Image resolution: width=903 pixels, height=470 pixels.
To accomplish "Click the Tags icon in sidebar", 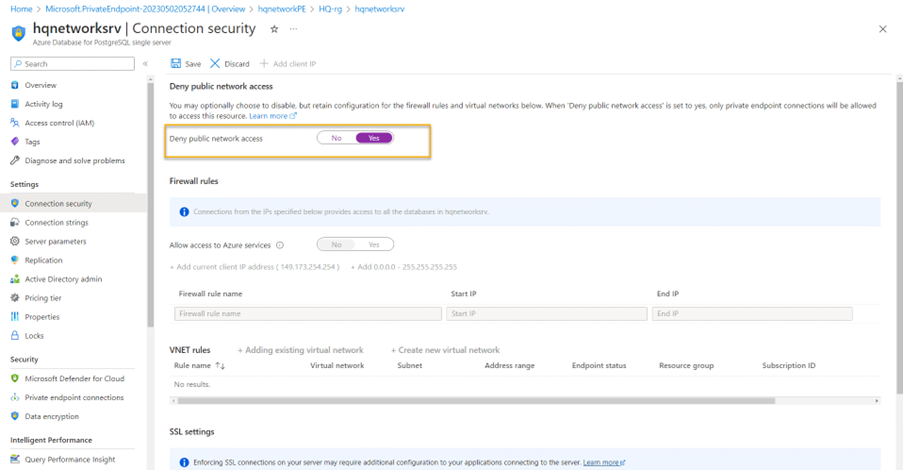I will [x=15, y=142].
